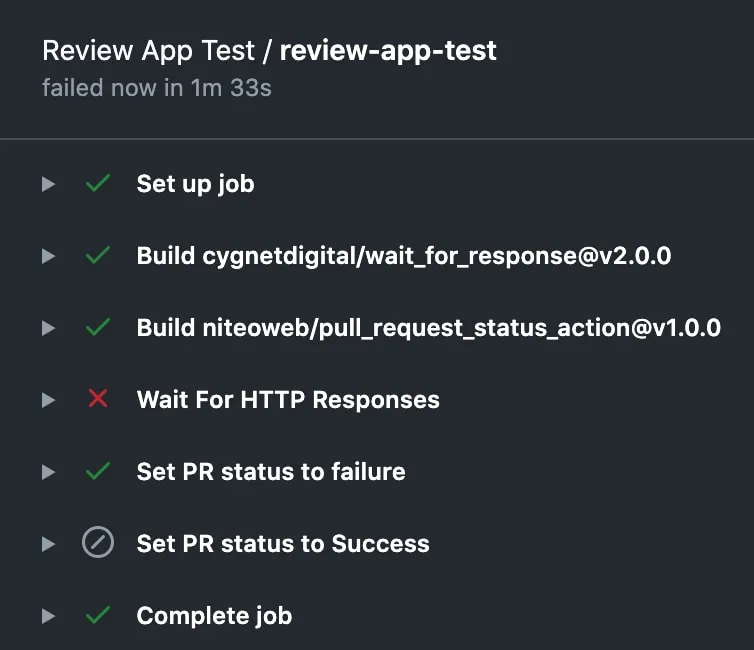Click success checkmark for wait_for_response build step
This screenshot has height=650, width=754.
[98, 255]
